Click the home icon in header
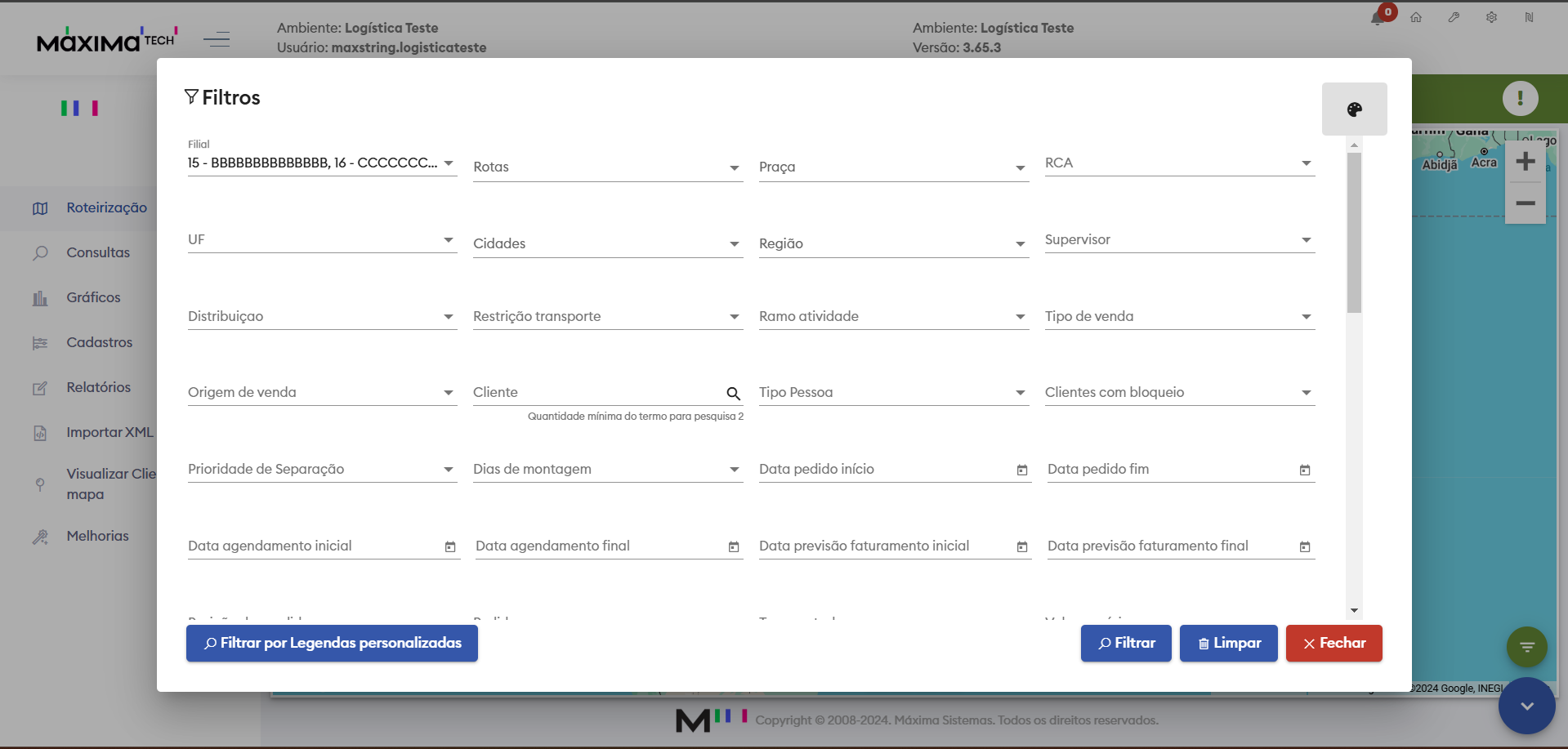The image size is (1568, 749). tap(1416, 17)
